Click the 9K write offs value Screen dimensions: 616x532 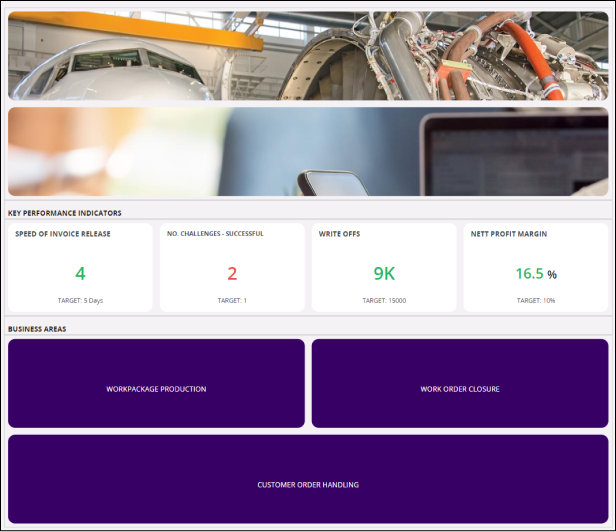(384, 274)
